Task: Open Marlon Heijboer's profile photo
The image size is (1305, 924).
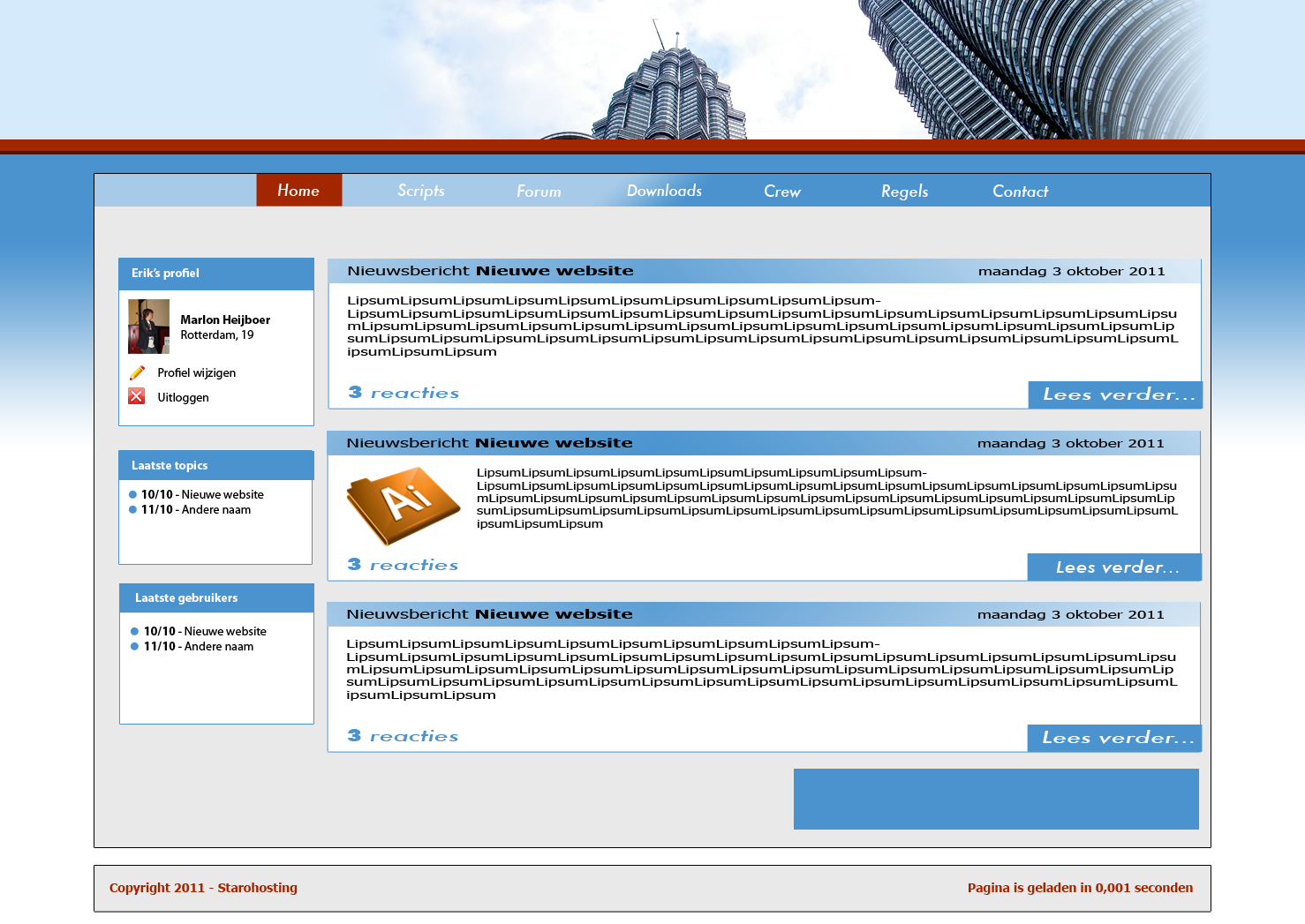Action: 148,327
